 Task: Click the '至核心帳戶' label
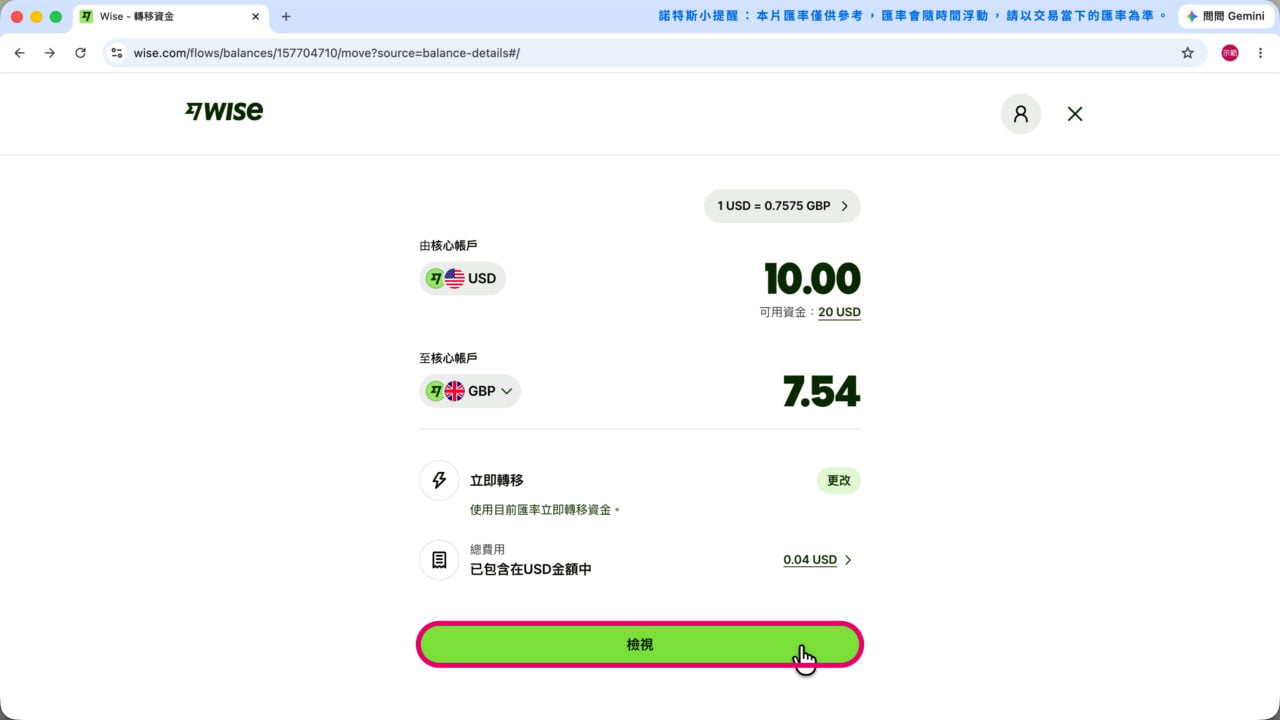(x=448, y=357)
